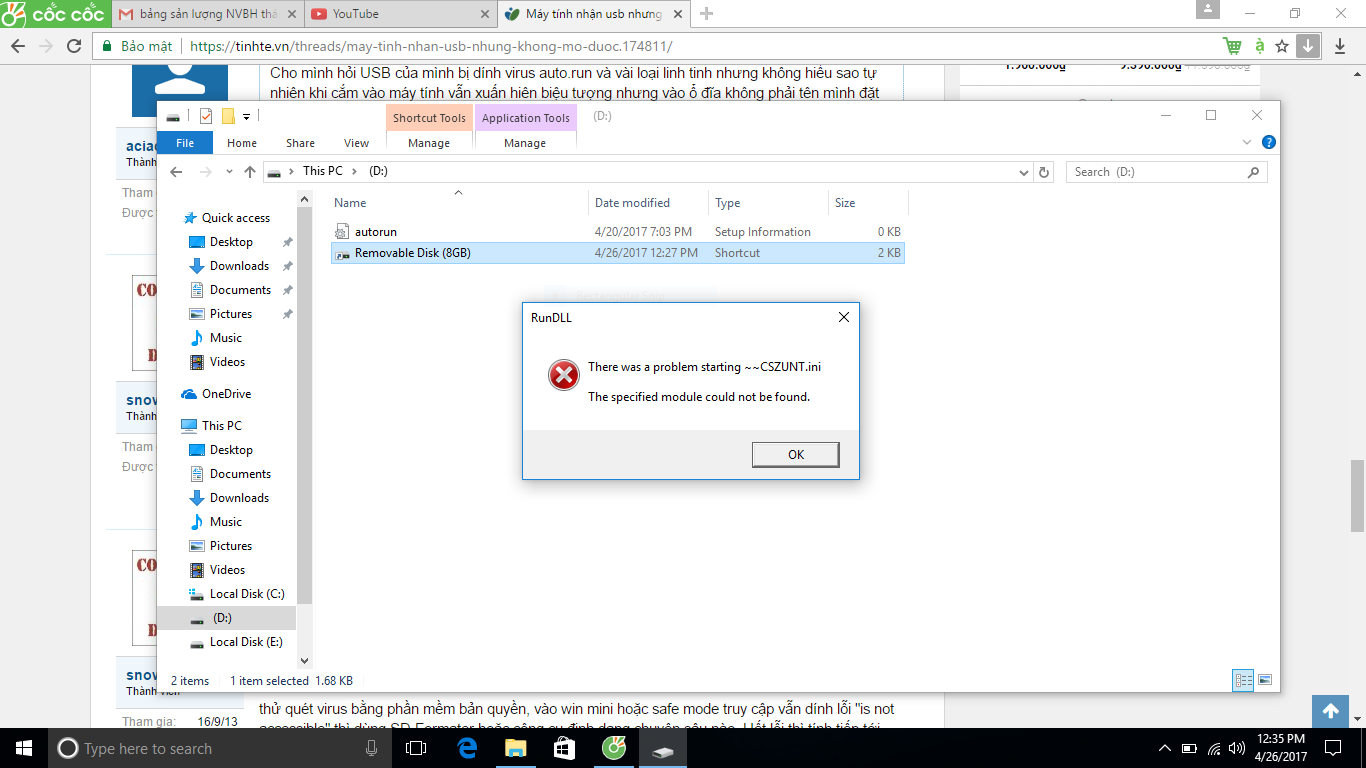
Task: Sort files by the Date modified column
Action: tap(648, 203)
